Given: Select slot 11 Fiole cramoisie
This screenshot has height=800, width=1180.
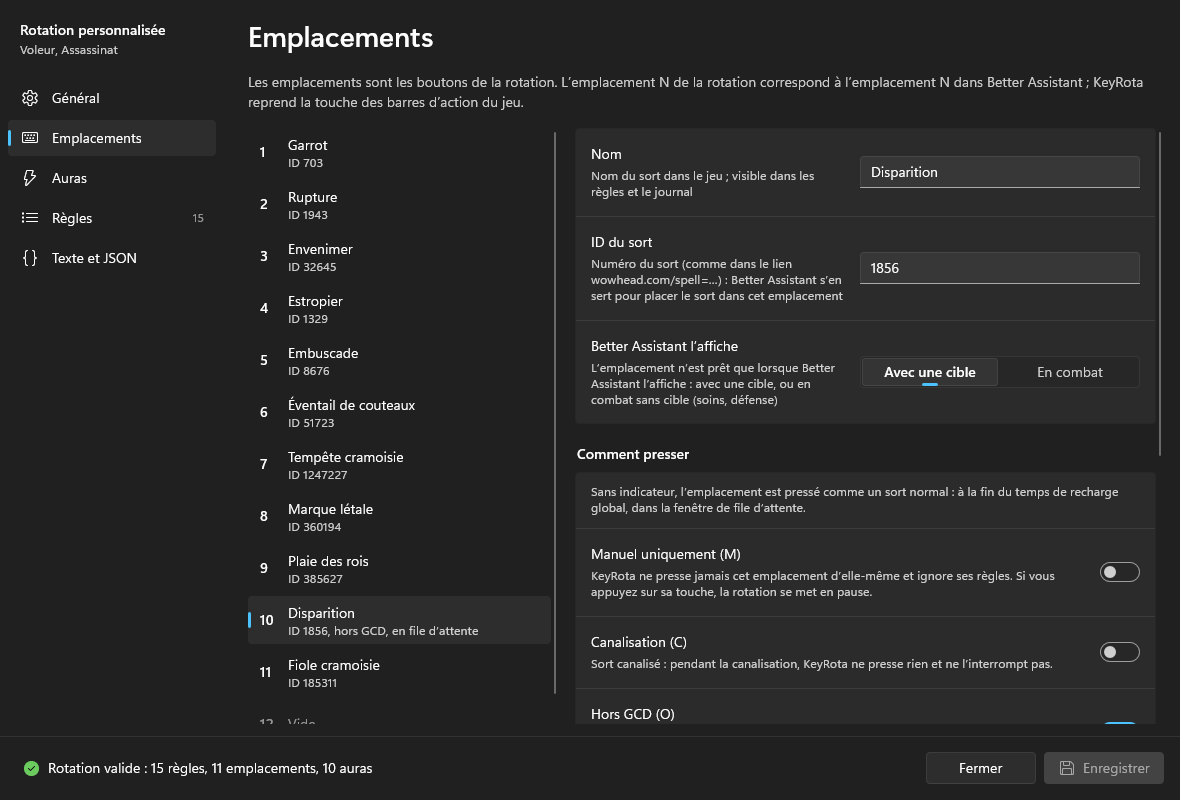Looking at the screenshot, I should click(400, 672).
